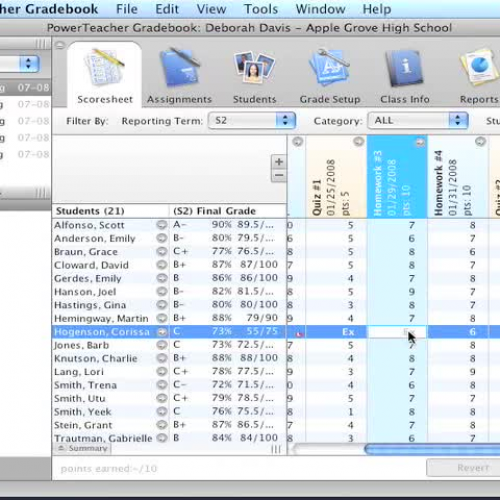Open the Students photos icon
This screenshot has width=500, height=500.
coord(254,67)
